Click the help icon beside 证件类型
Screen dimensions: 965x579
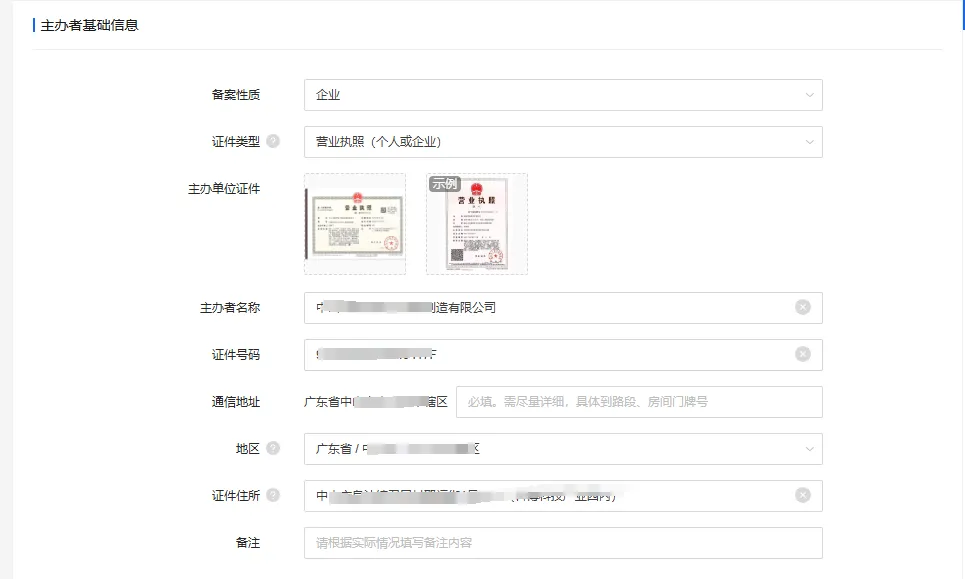pos(273,142)
